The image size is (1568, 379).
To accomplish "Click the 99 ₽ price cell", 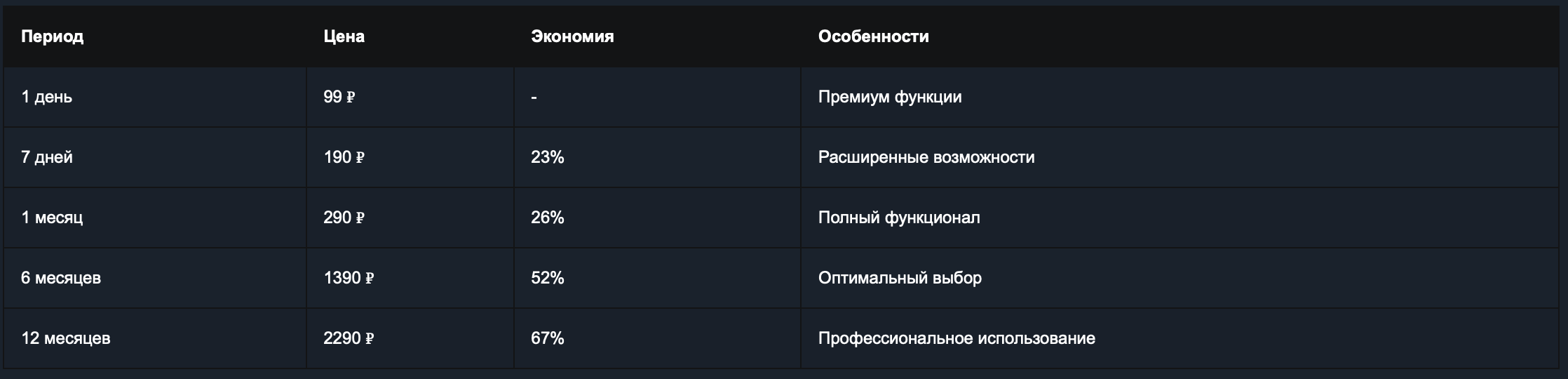I will click(410, 97).
